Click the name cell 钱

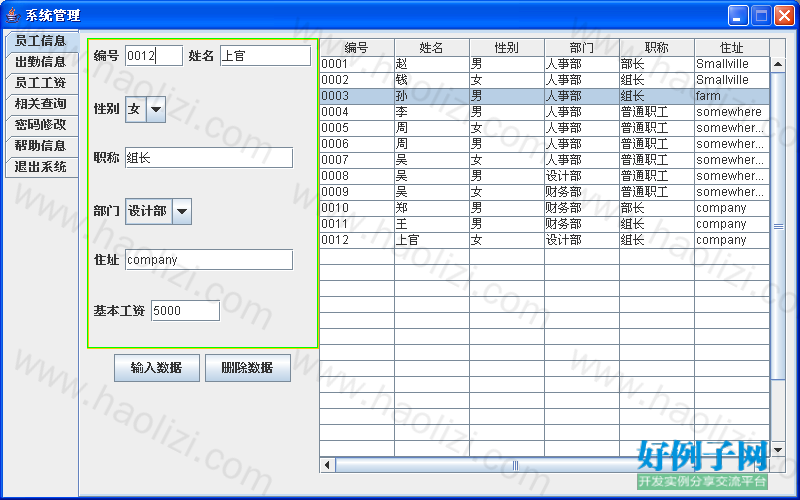pyautogui.click(x=432, y=80)
